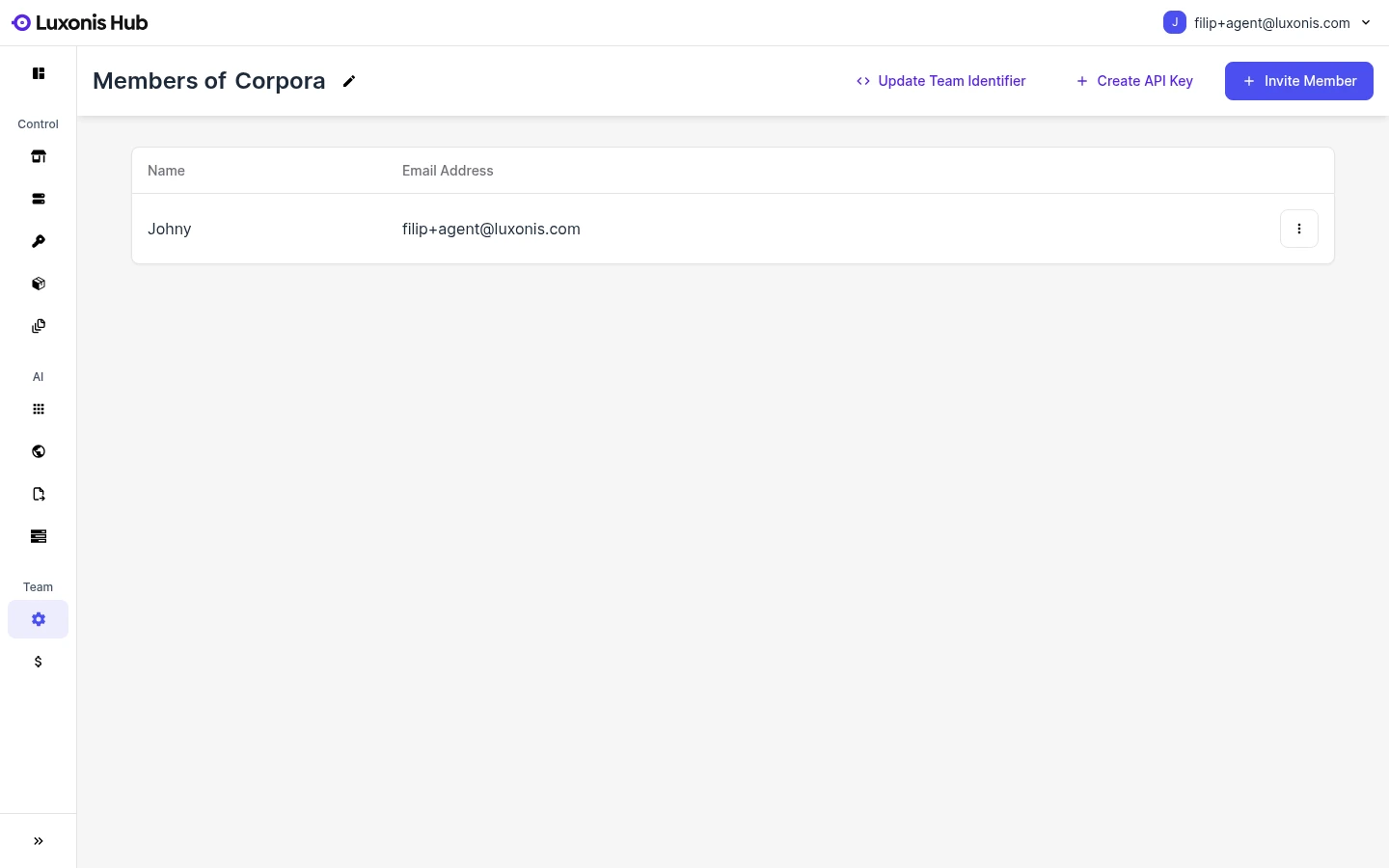This screenshot has width=1389, height=868.
Task: Open billing using the dollar sign icon
Action: pos(39,662)
